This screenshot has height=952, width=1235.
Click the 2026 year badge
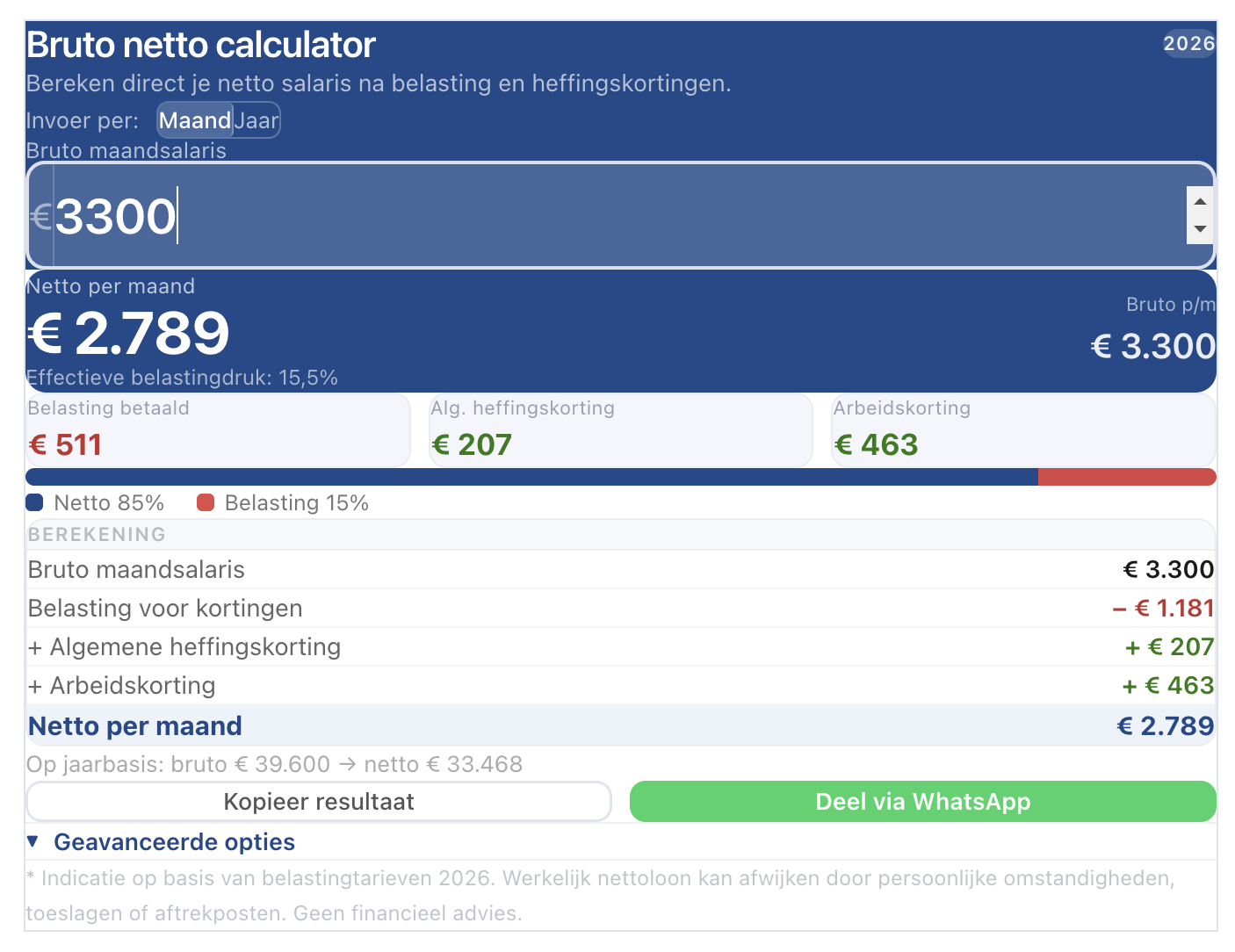click(1189, 44)
